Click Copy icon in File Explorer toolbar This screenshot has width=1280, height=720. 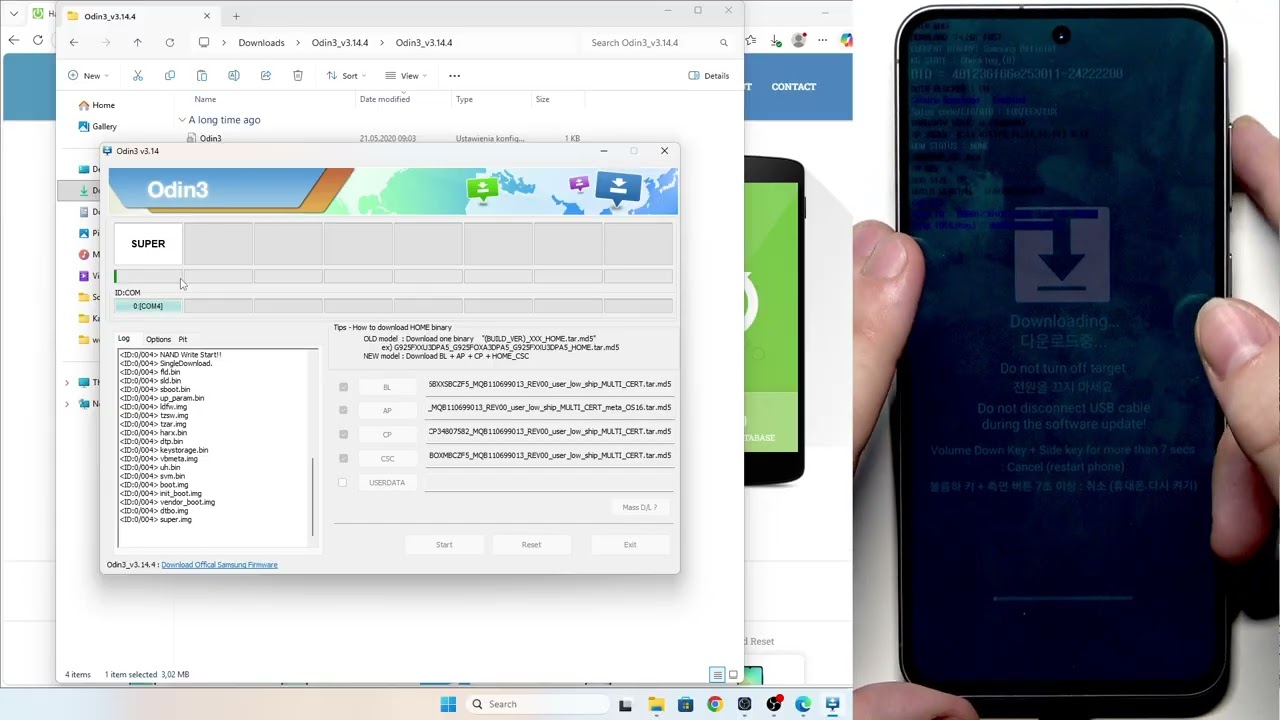(x=170, y=76)
